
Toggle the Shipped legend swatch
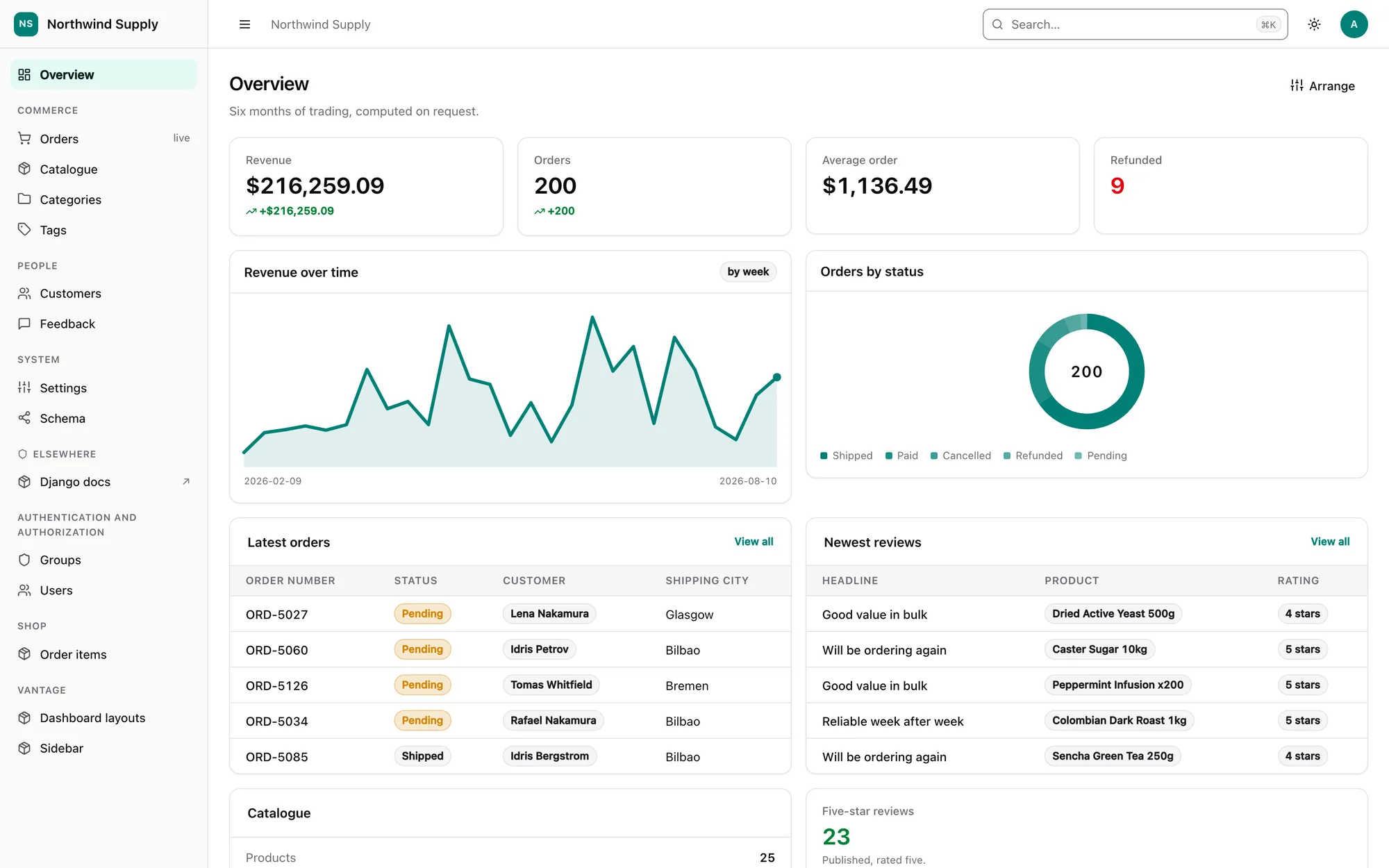[824, 456]
